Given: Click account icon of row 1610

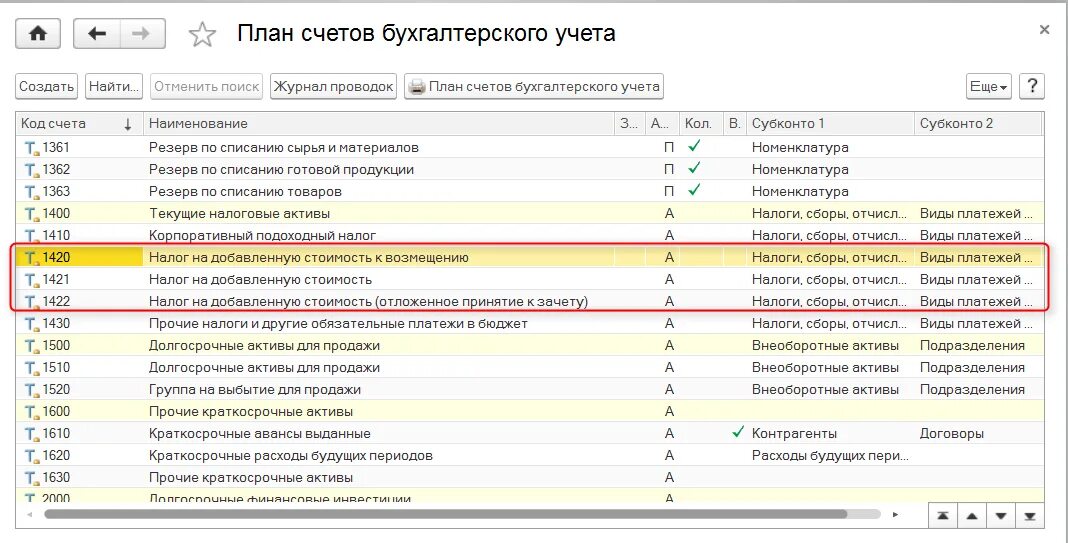Looking at the screenshot, I should pyautogui.click(x=31, y=433).
